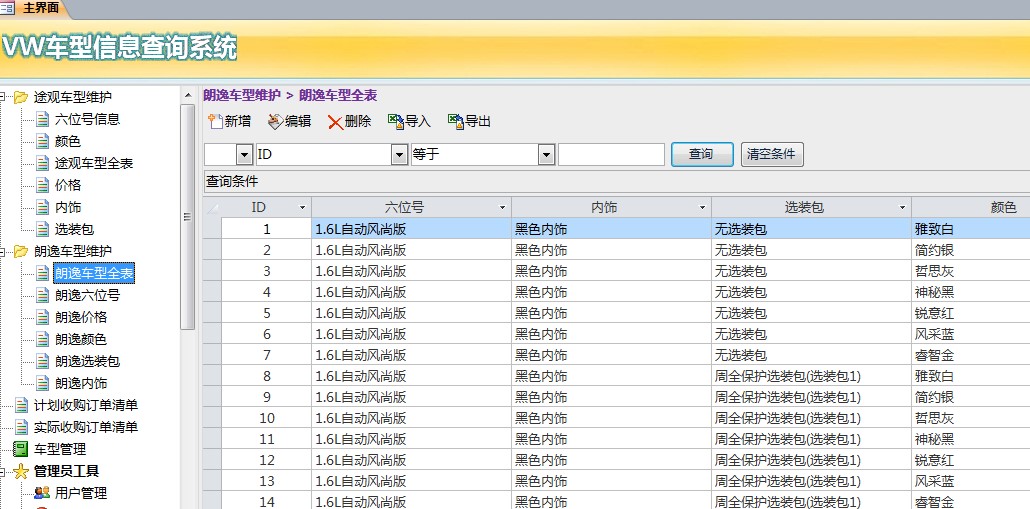Click 睿智金 cell in row ID 14
Viewport: 1030px width, 509px height.
[x=971, y=502]
